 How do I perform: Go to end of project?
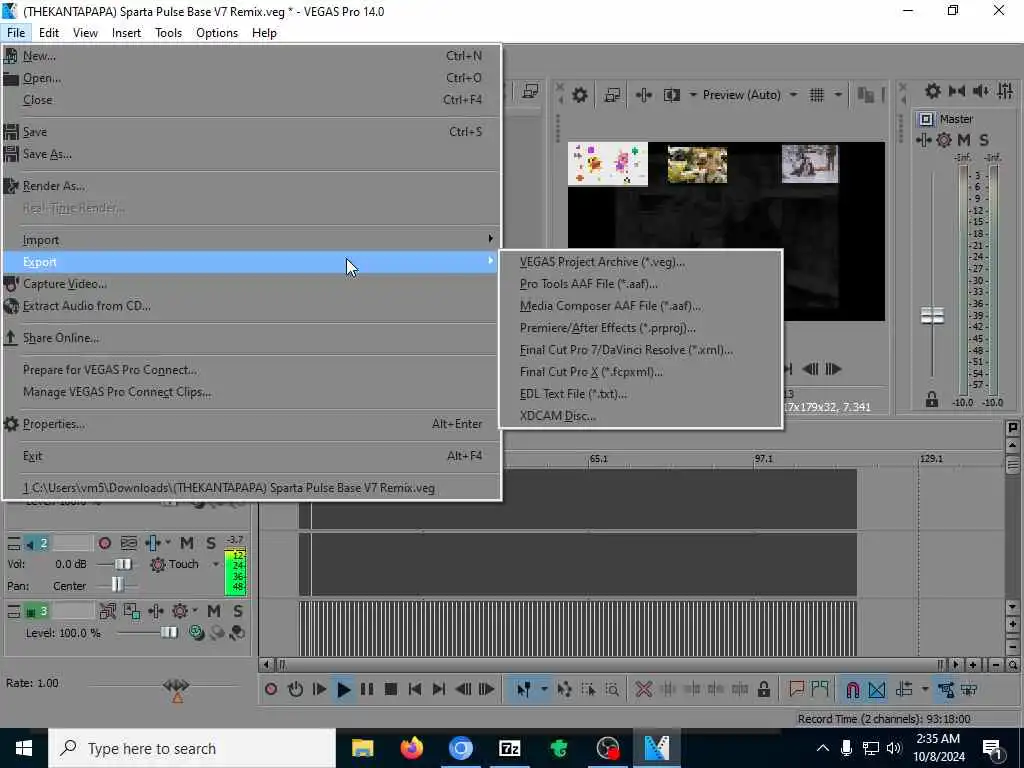coord(439,689)
